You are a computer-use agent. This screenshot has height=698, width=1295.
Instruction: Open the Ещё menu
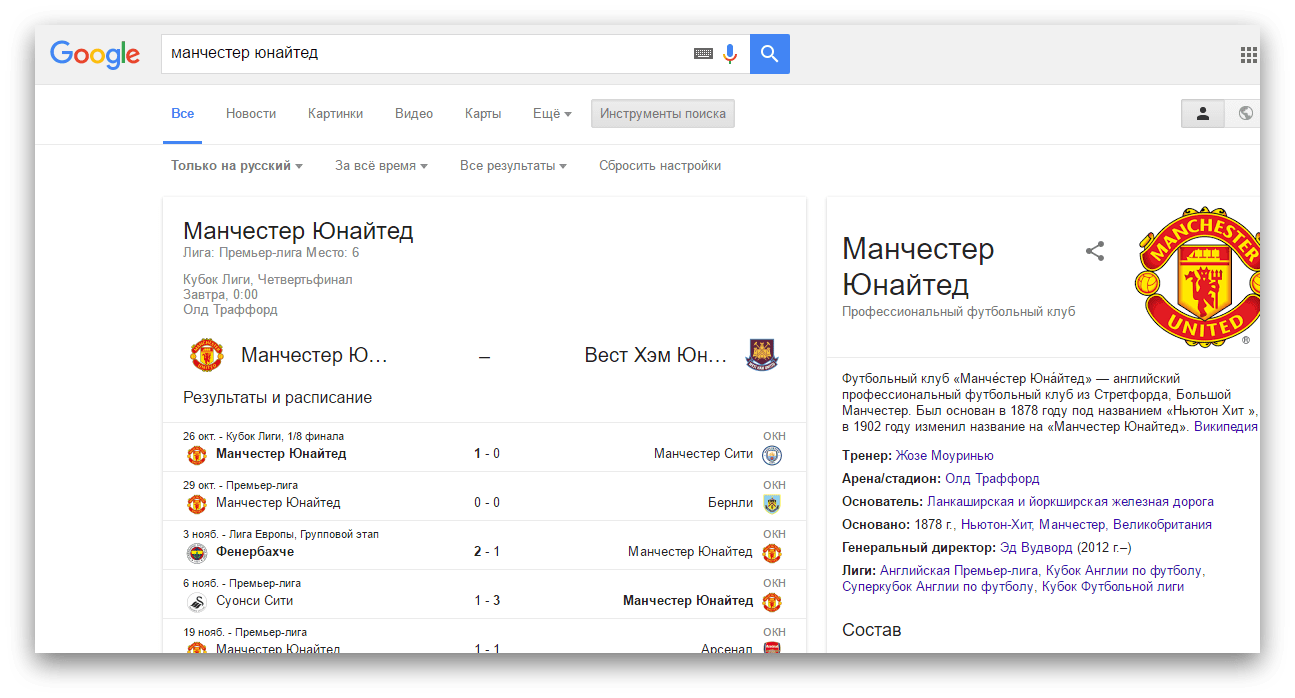pyautogui.click(x=552, y=114)
